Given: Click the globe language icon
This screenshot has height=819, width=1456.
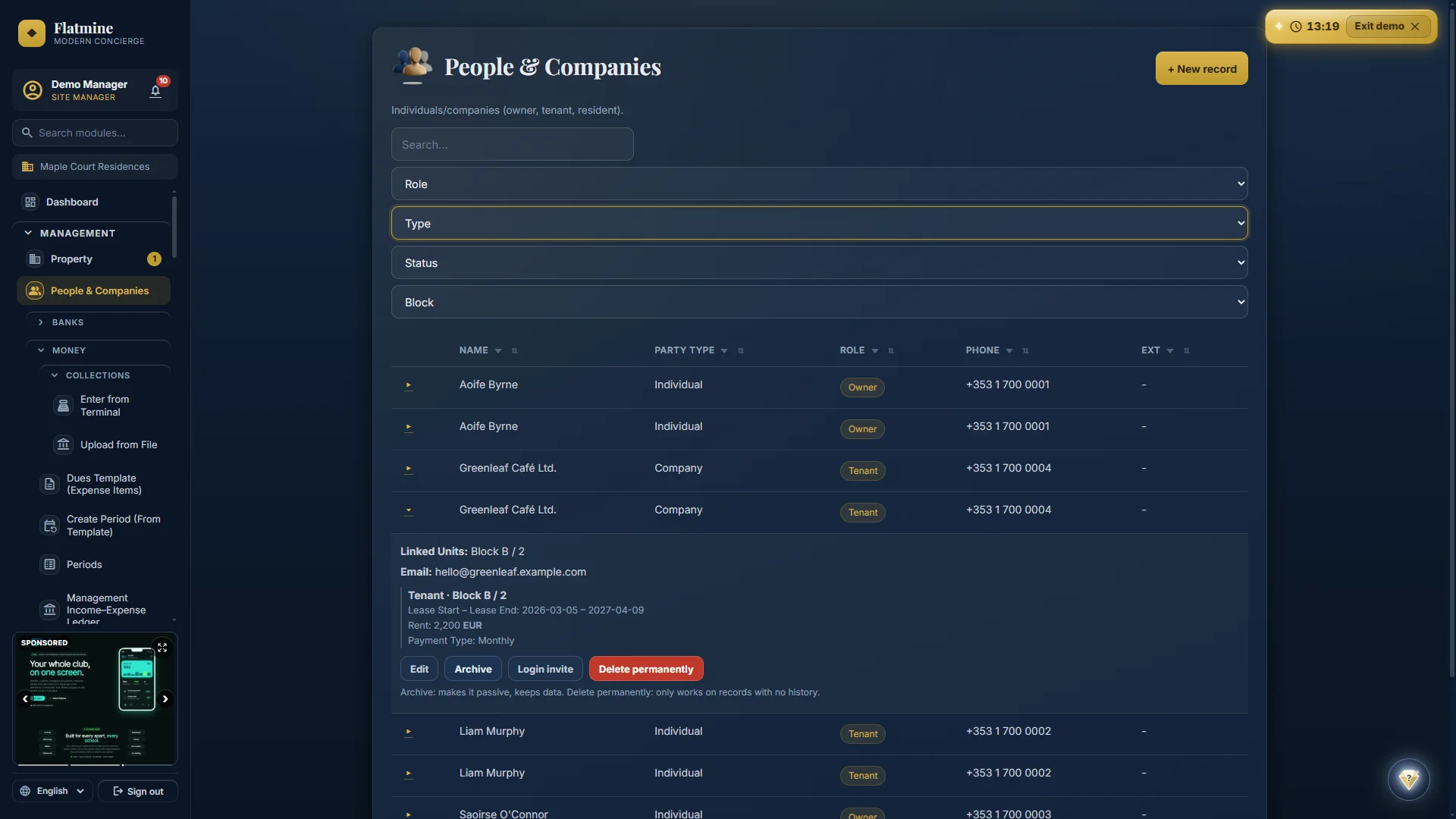Looking at the screenshot, I should (25, 792).
